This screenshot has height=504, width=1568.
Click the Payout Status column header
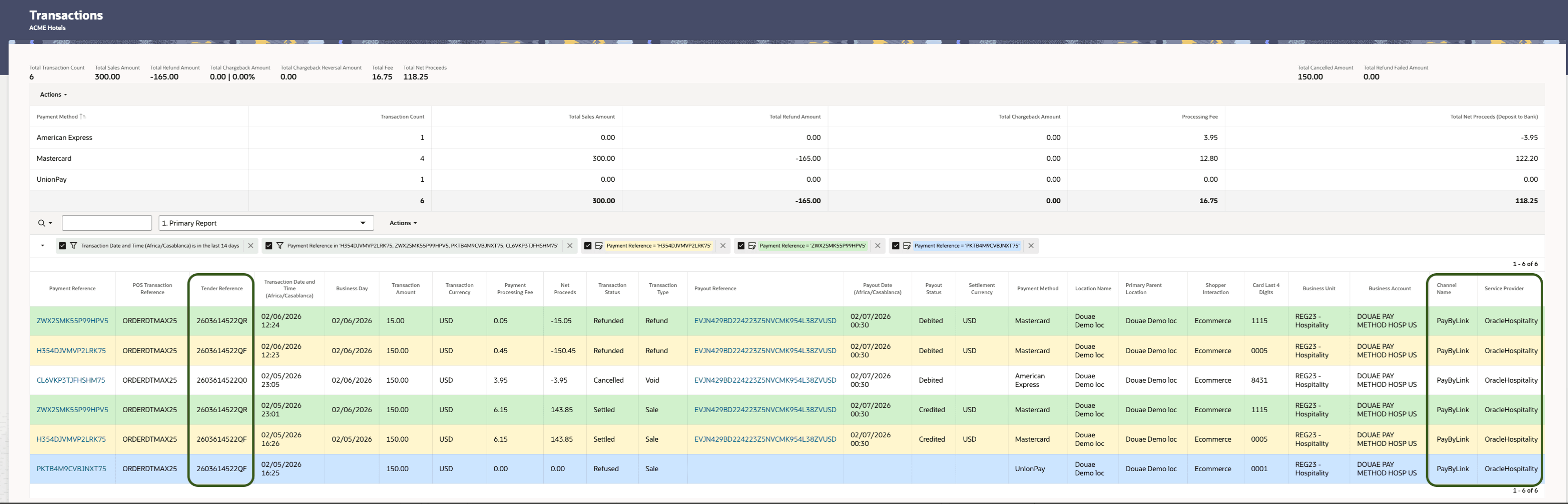[934, 288]
